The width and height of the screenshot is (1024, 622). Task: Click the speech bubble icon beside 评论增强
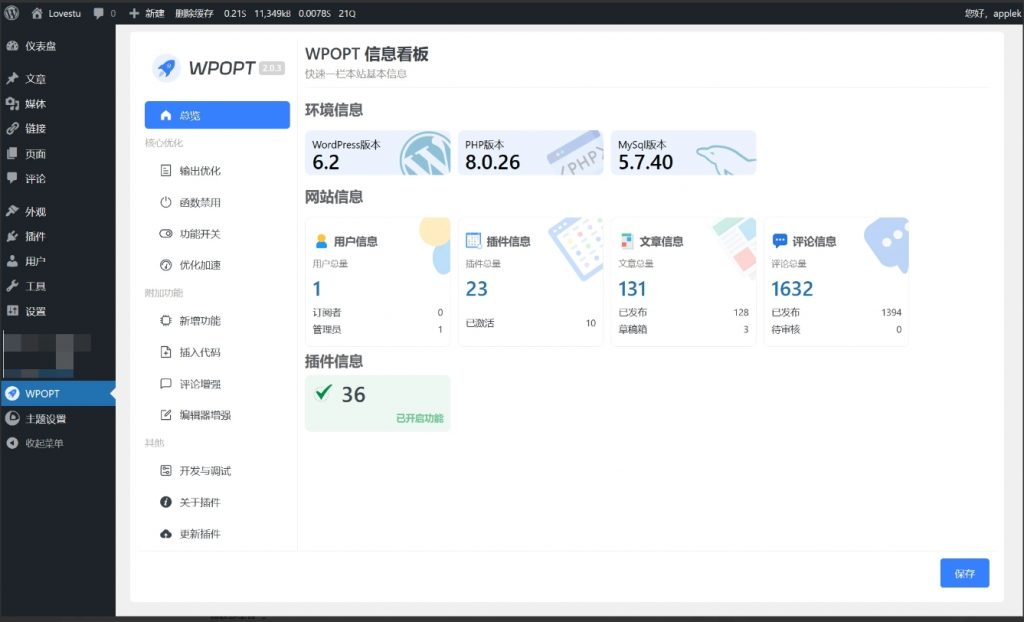[166, 384]
